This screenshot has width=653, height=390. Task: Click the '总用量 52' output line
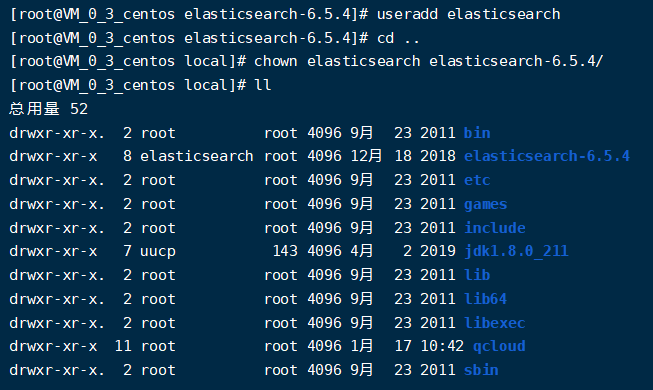(x=49, y=109)
